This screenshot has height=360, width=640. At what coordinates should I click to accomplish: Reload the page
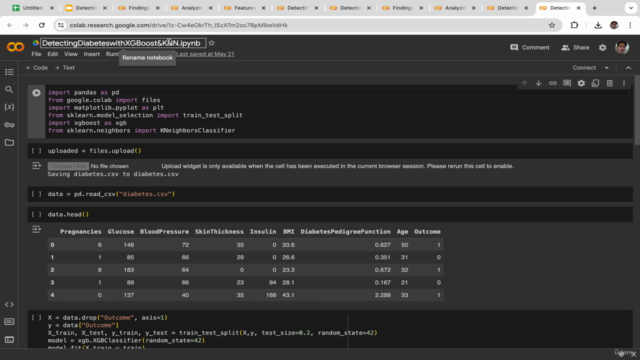(x=42, y=25)
